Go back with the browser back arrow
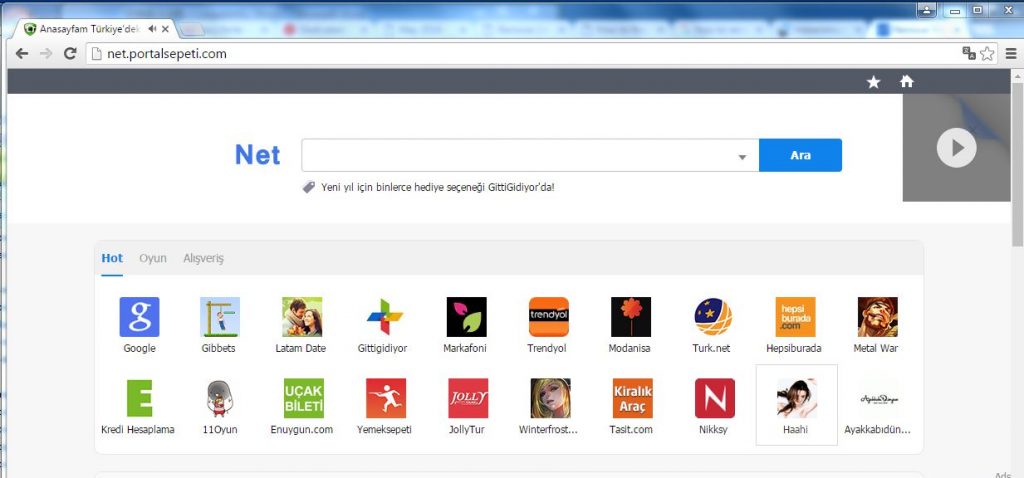 (22, 54)
